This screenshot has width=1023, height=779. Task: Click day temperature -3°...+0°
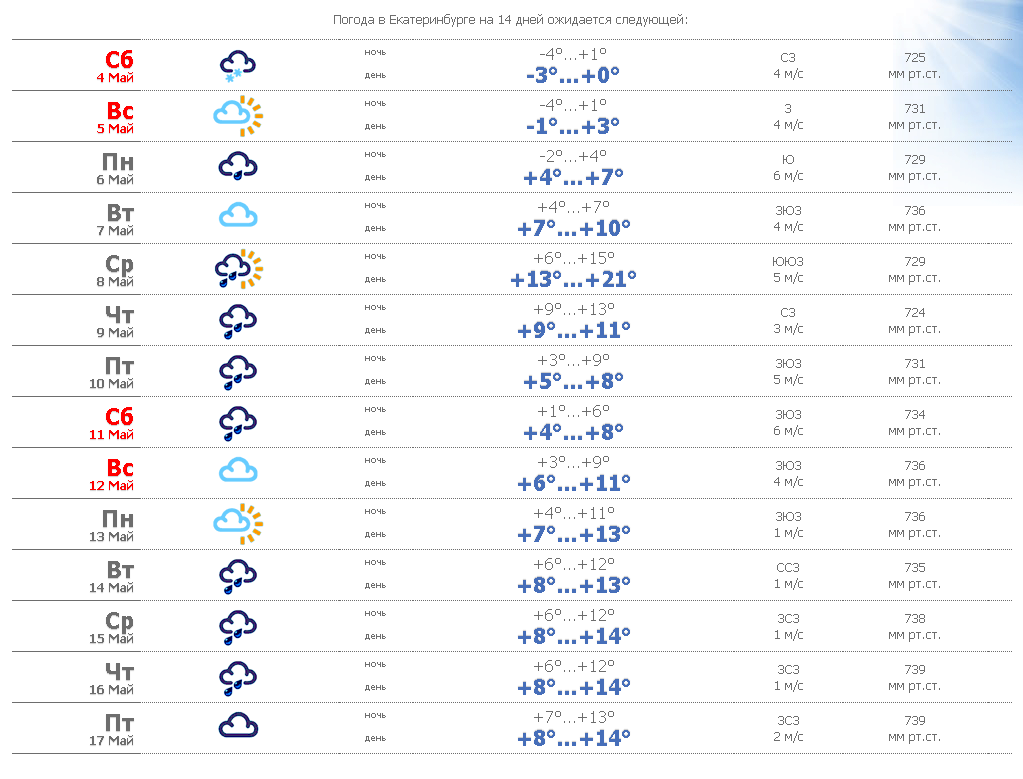click(x=573, y=76)
